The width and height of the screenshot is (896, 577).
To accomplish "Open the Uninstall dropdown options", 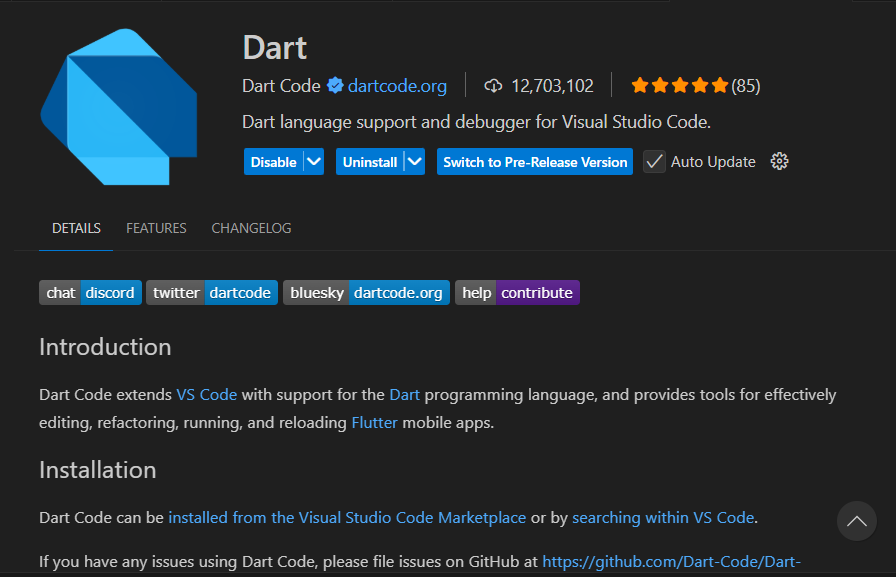I will pyautogui.click(x=413, y=161).
